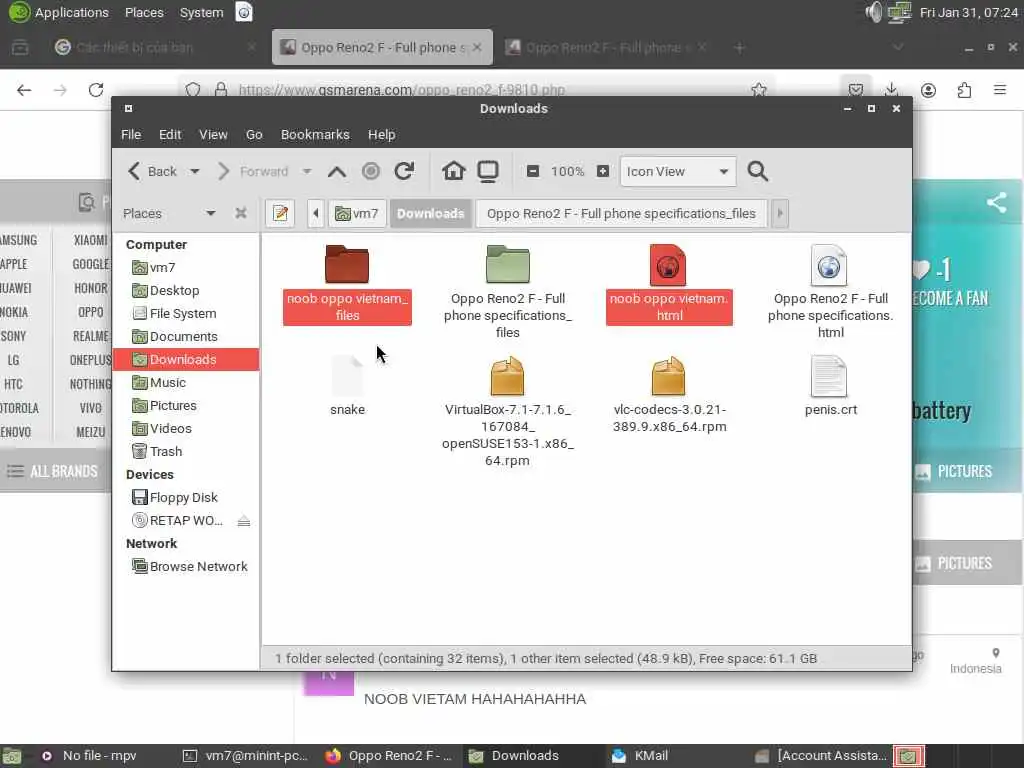The image size is (1024, 768).
Task: Open a new Firefox tab
Action: (x=739, y=48)
